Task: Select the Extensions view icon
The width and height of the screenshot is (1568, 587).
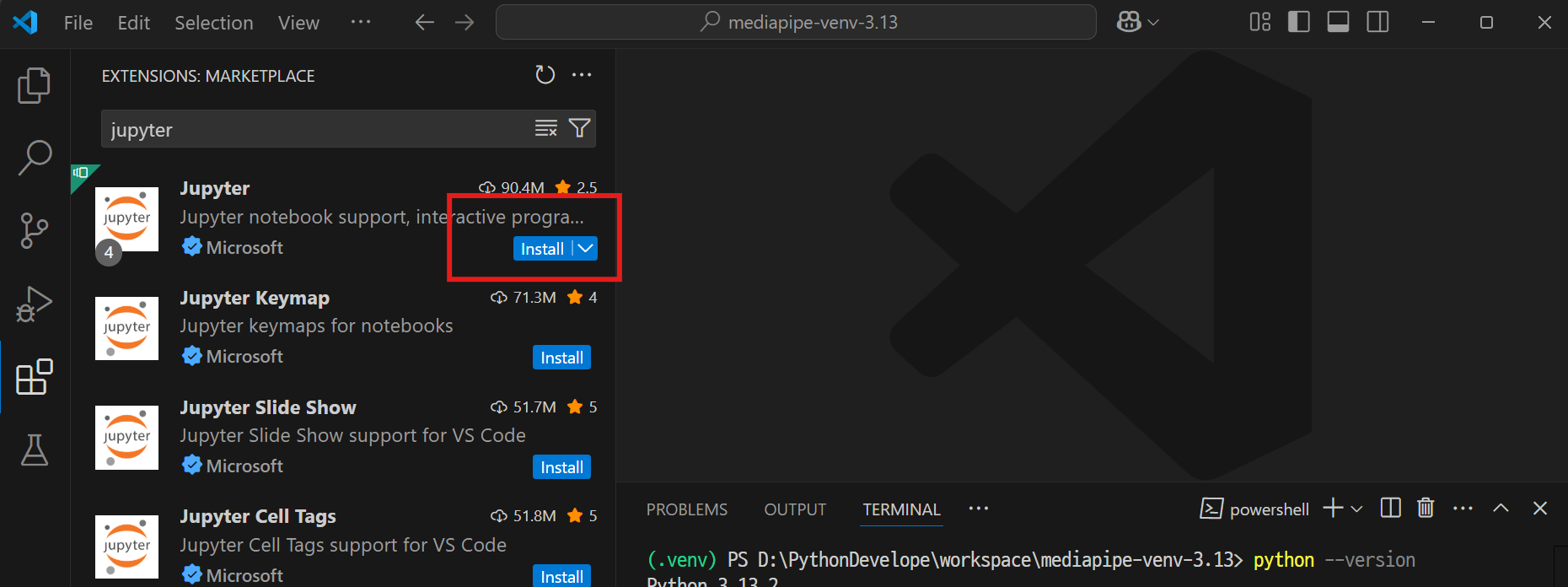Action: click(x=35, y=377)
